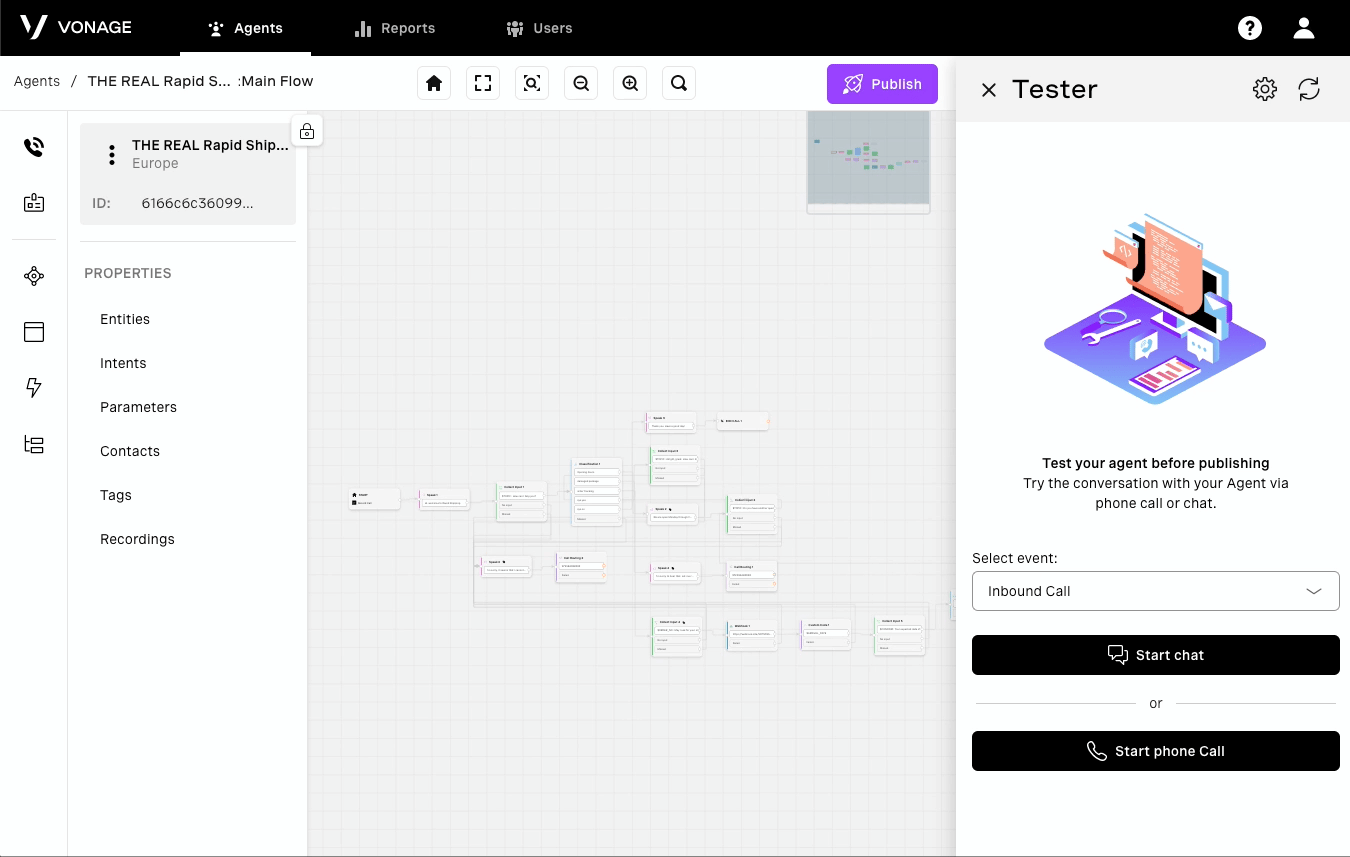The height and width of the screenshot is (857, 1350).
Task: Open the user account profile icon
Action: pyautogui.click(x=1304, y=28)
